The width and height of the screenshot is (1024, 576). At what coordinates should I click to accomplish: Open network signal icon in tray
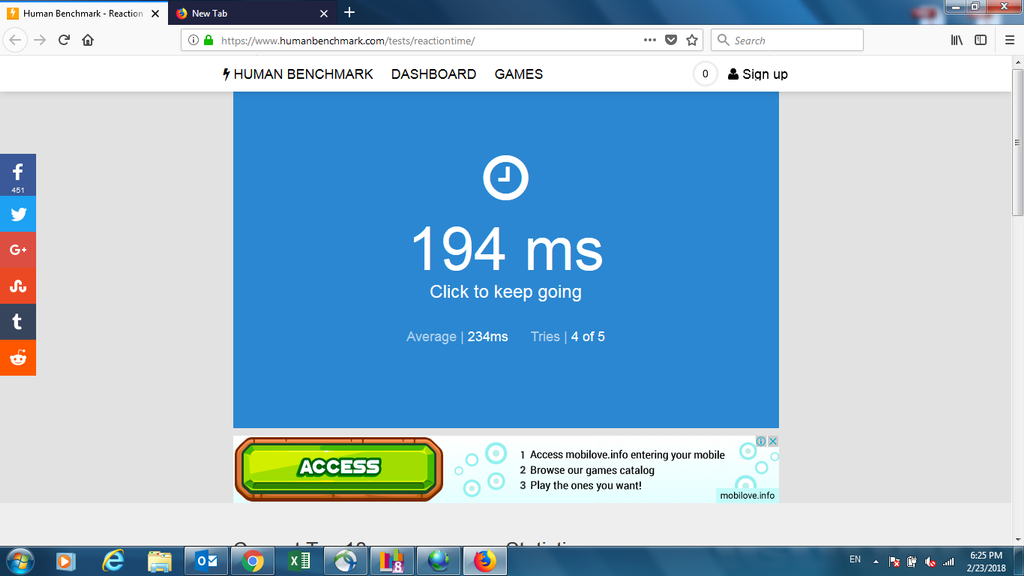(949, 562)
